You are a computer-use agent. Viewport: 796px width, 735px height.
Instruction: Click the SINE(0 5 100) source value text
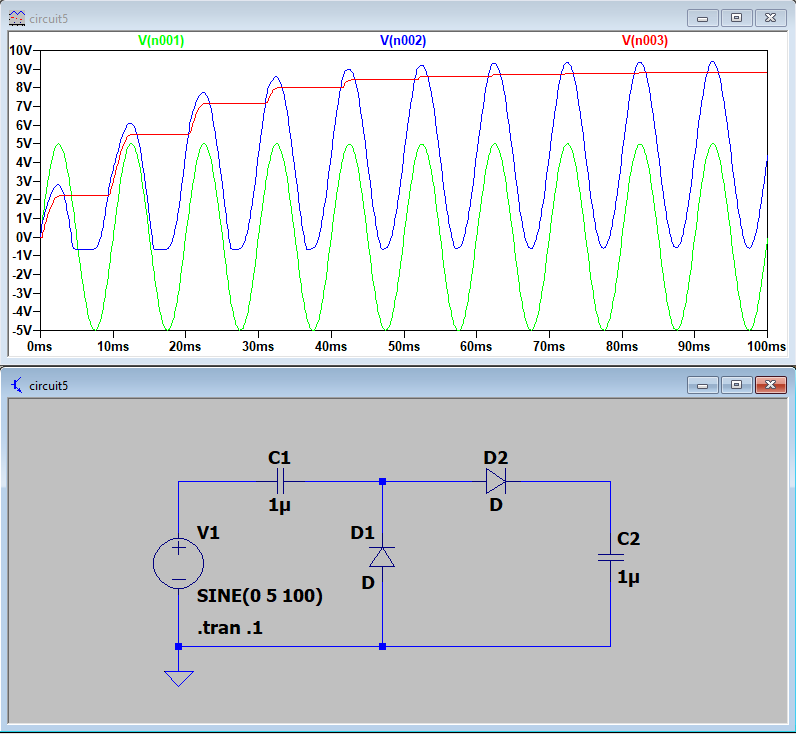pos(260,596)
